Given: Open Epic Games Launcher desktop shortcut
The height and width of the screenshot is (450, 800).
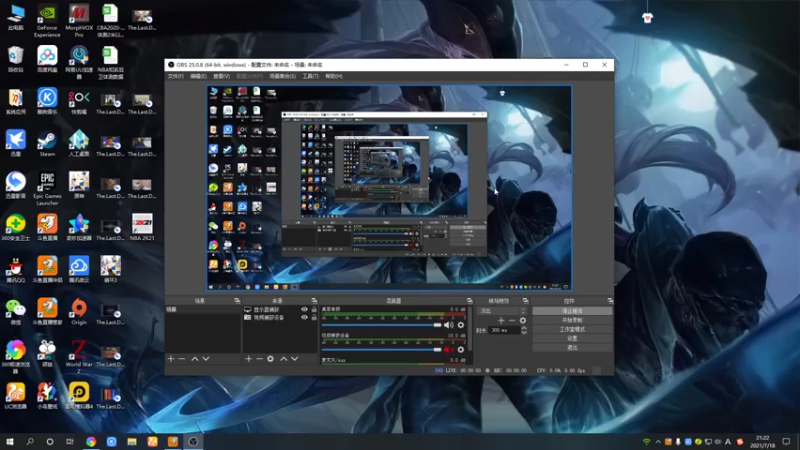Looking at the screenshot, I should [47, 189].
